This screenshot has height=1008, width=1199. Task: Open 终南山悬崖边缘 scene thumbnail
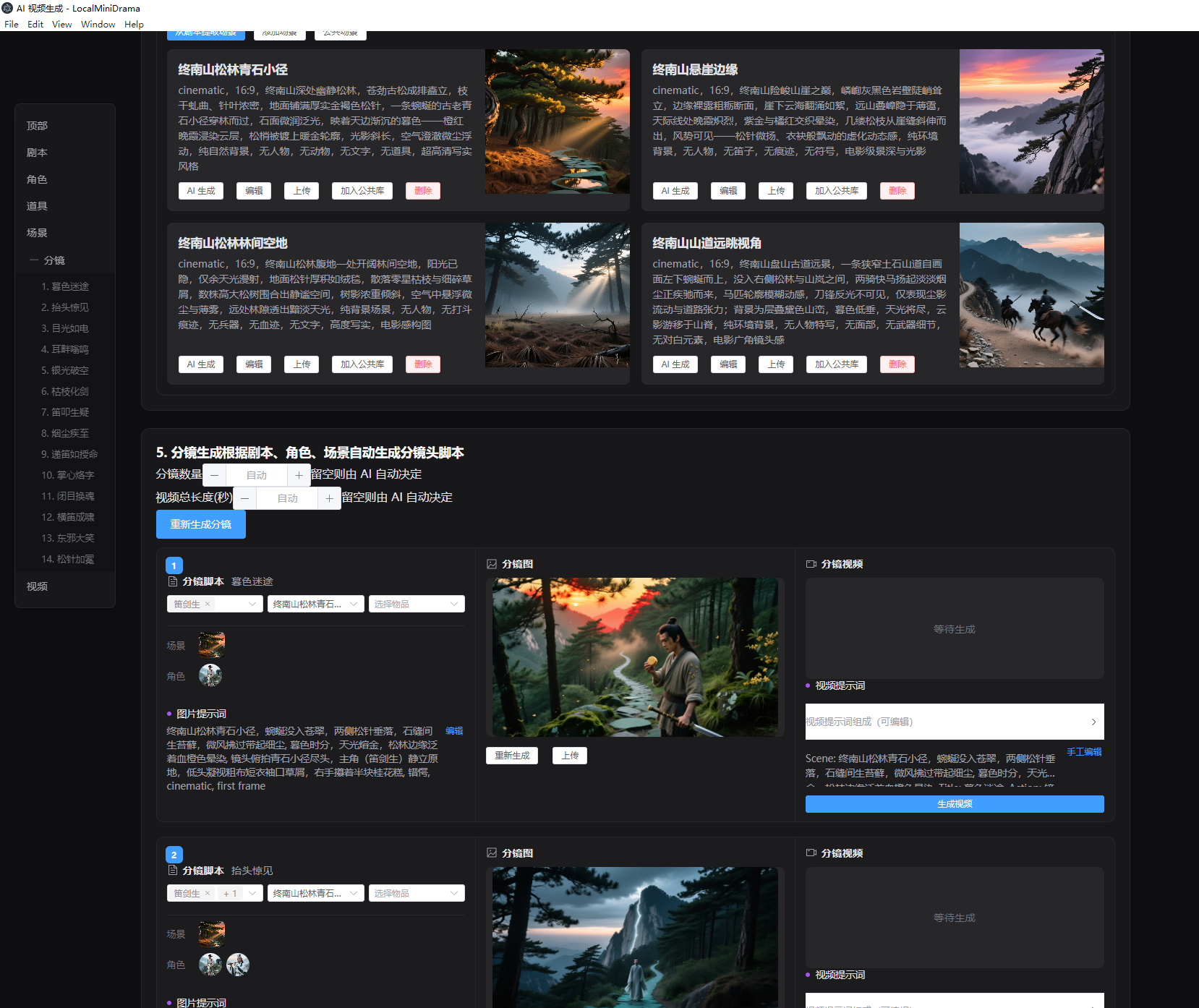pyautogui.click(x=1032, y=121)
